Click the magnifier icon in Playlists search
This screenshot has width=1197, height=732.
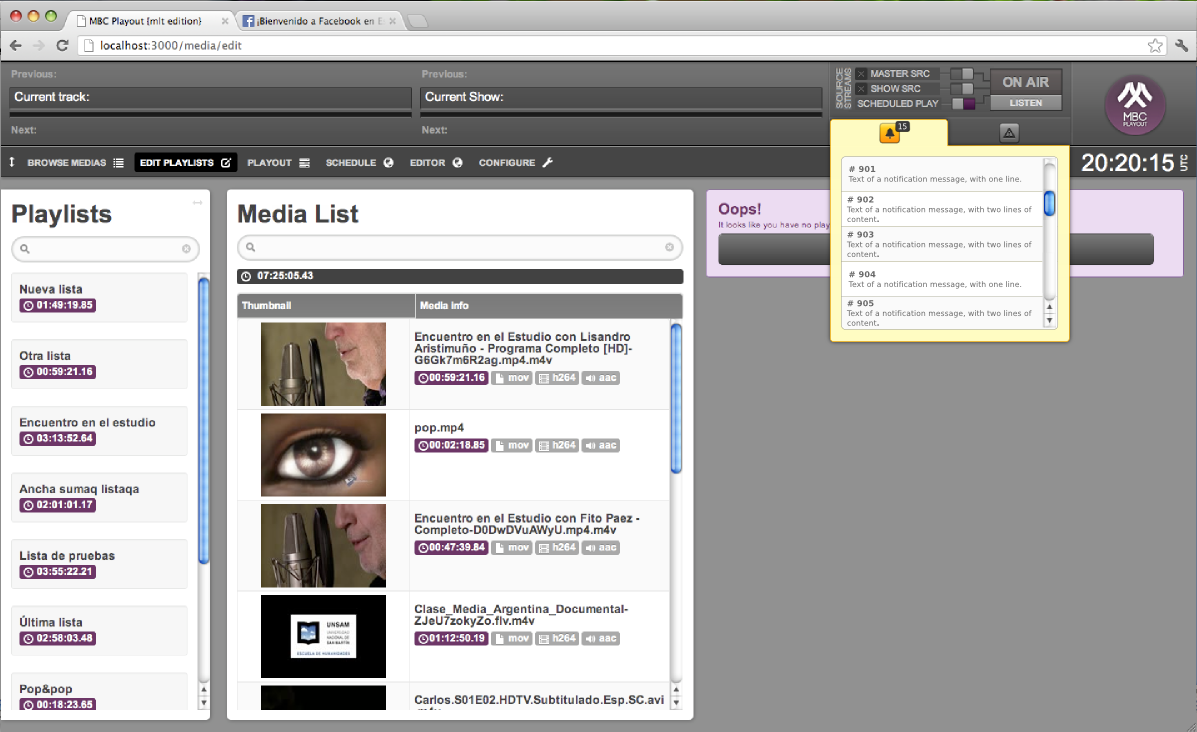coord(24,249)
